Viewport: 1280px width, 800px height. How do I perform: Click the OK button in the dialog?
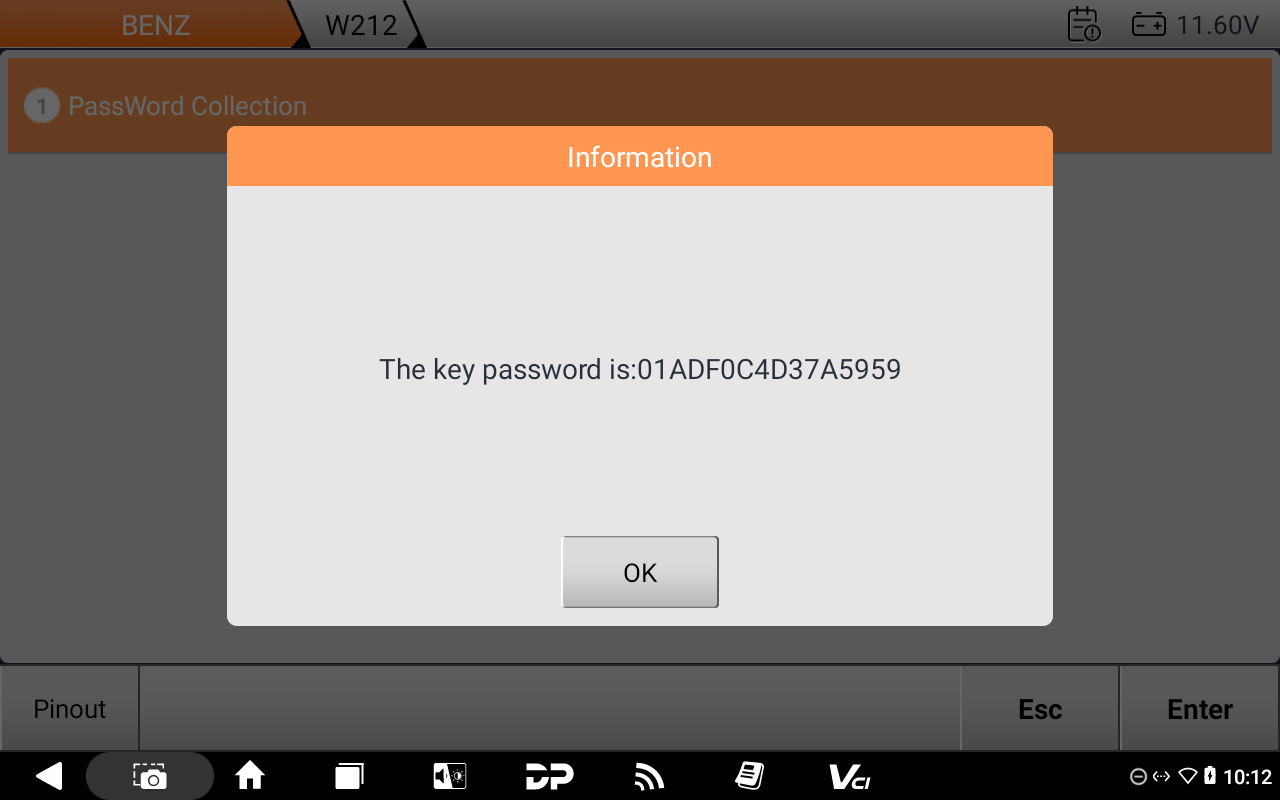pyautogui.click(x=640, y=572)
